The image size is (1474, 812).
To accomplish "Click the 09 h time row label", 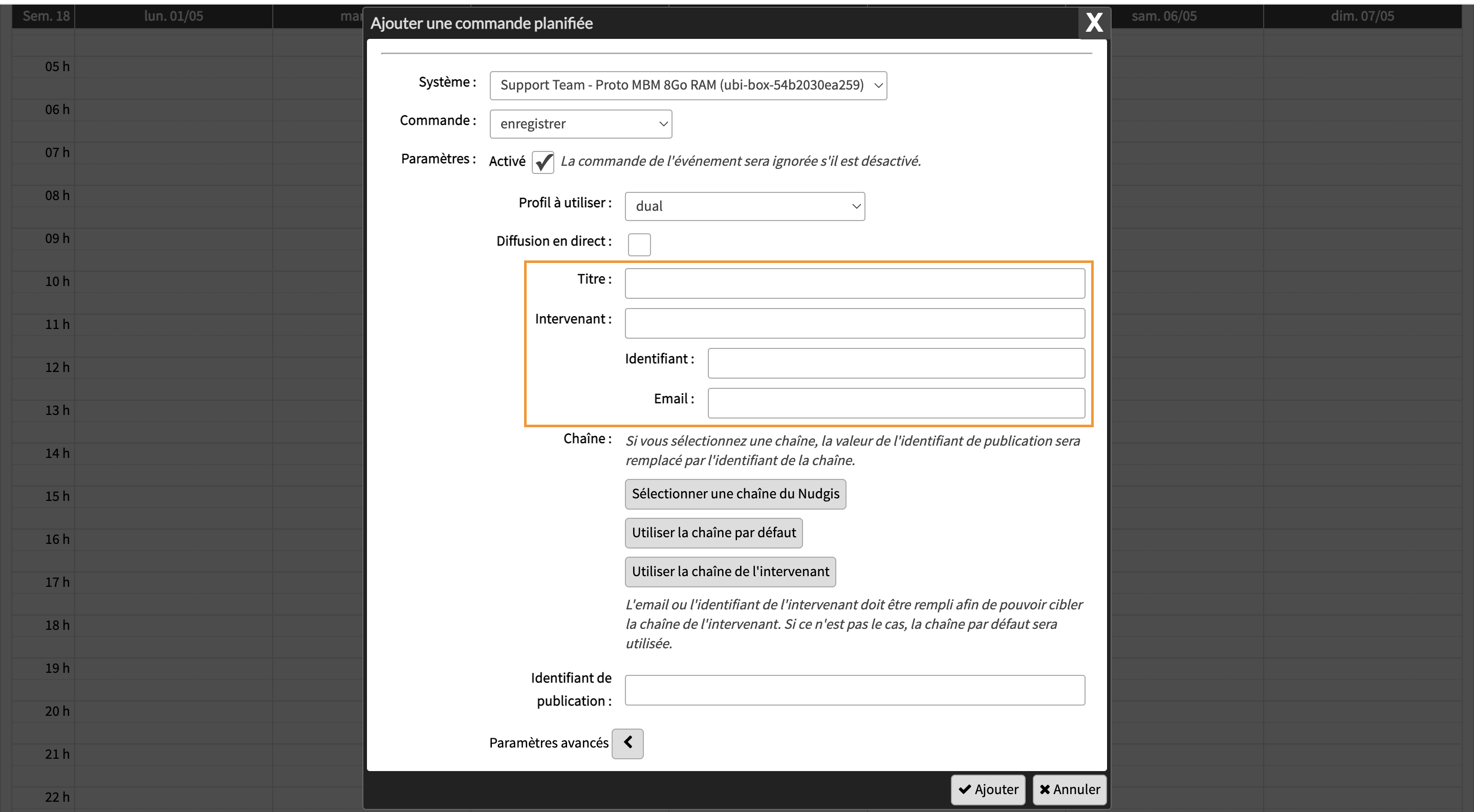I will coord(57,238).
